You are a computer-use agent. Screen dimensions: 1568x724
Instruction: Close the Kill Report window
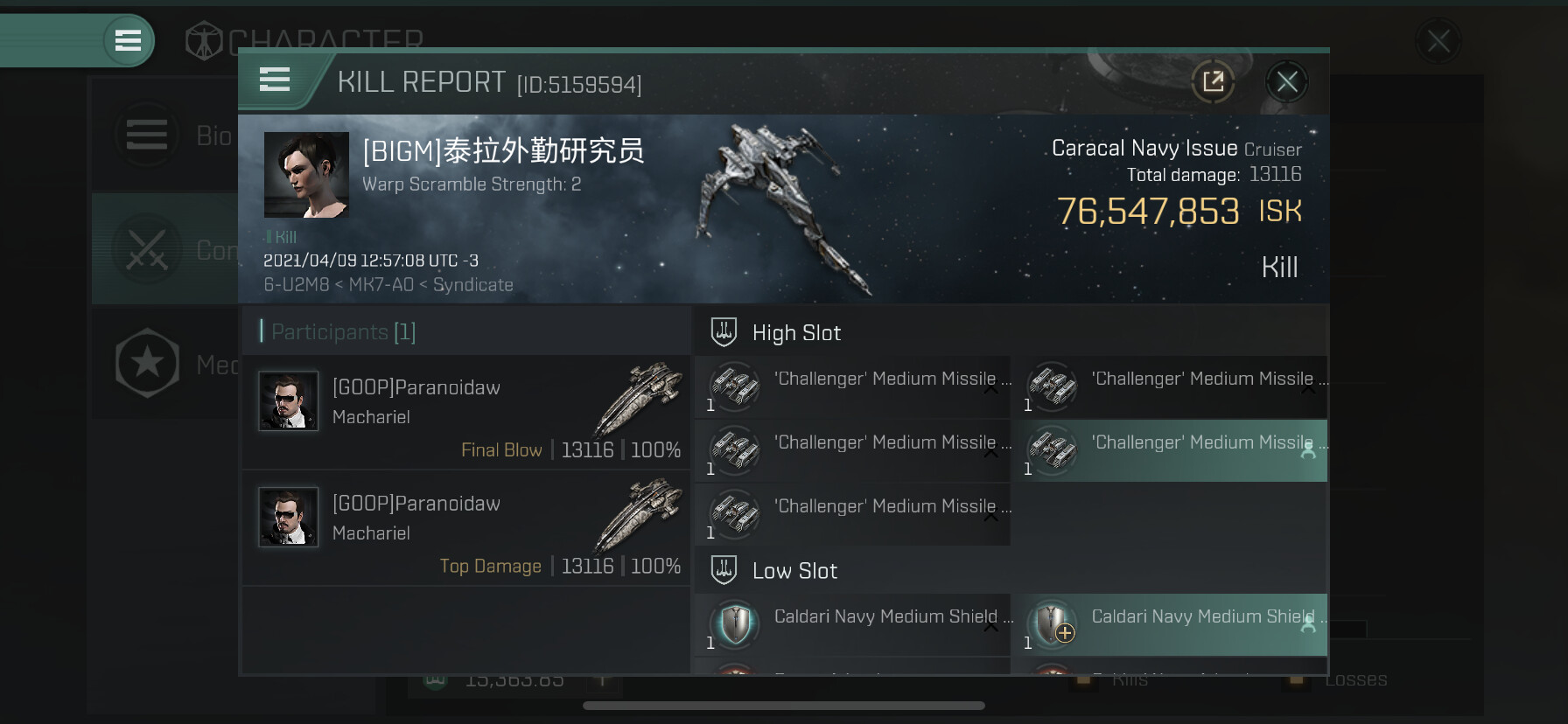tap(1286, 82)
